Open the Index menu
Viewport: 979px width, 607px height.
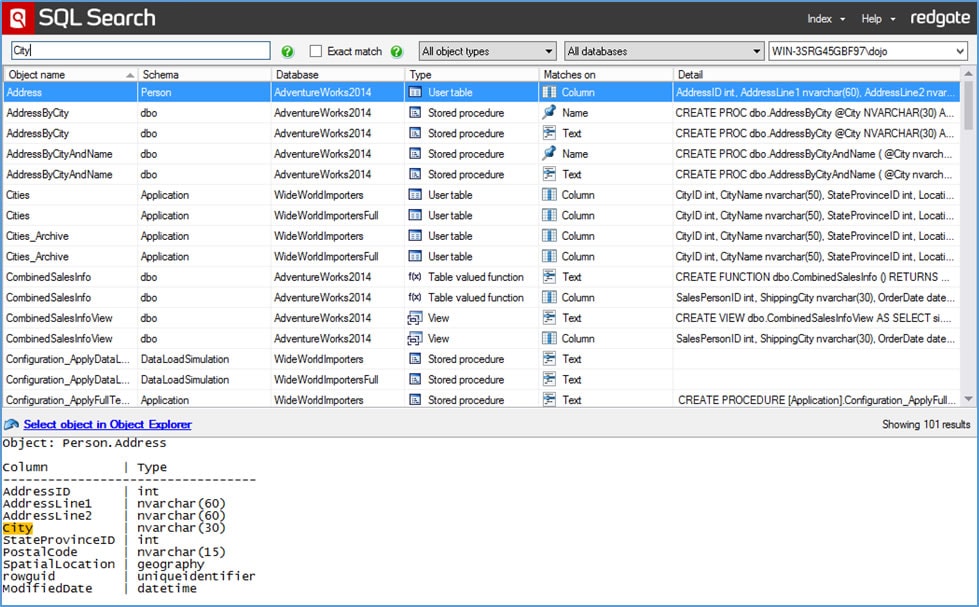click(825, 19)
